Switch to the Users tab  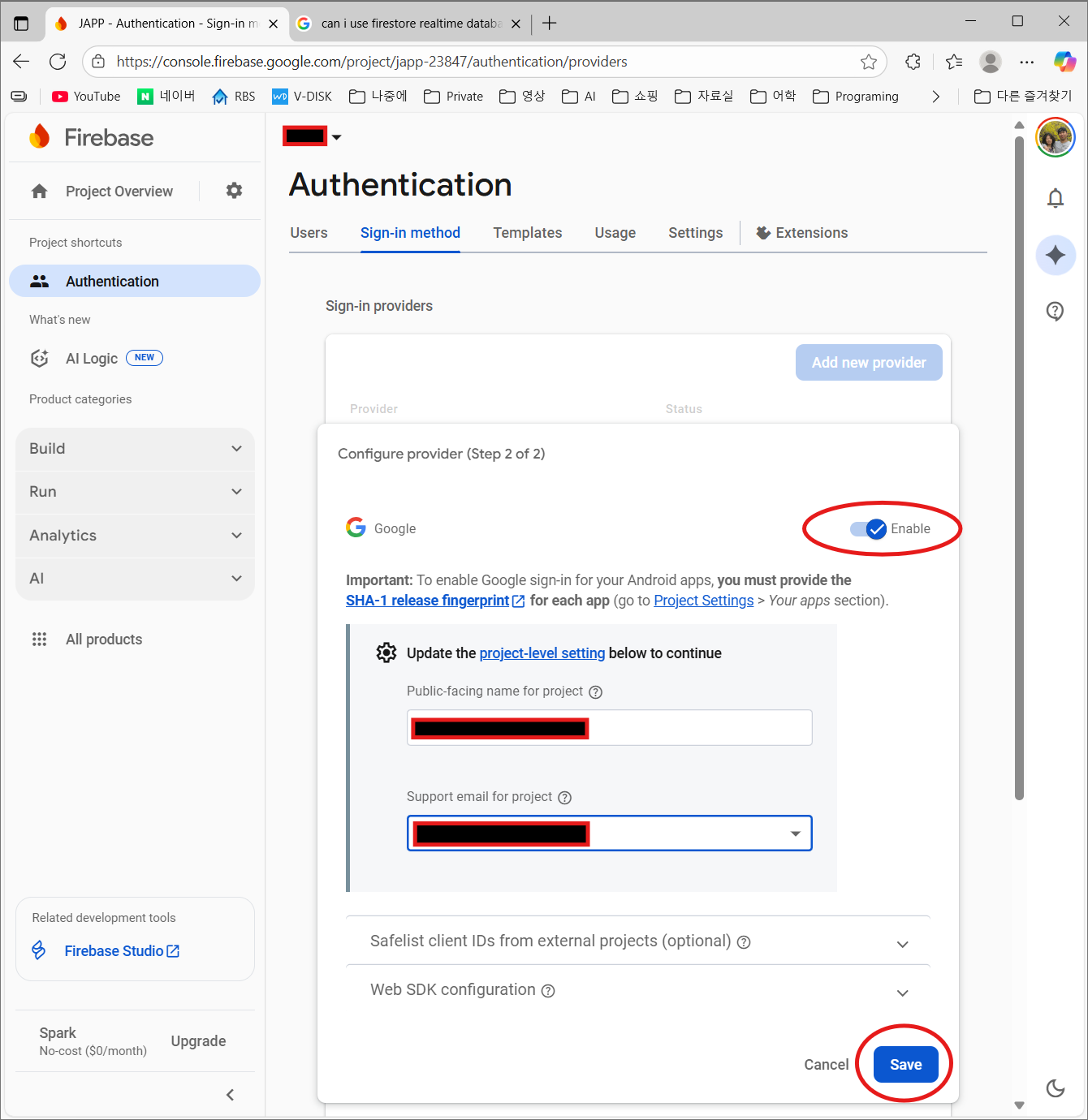pos(309,233)
